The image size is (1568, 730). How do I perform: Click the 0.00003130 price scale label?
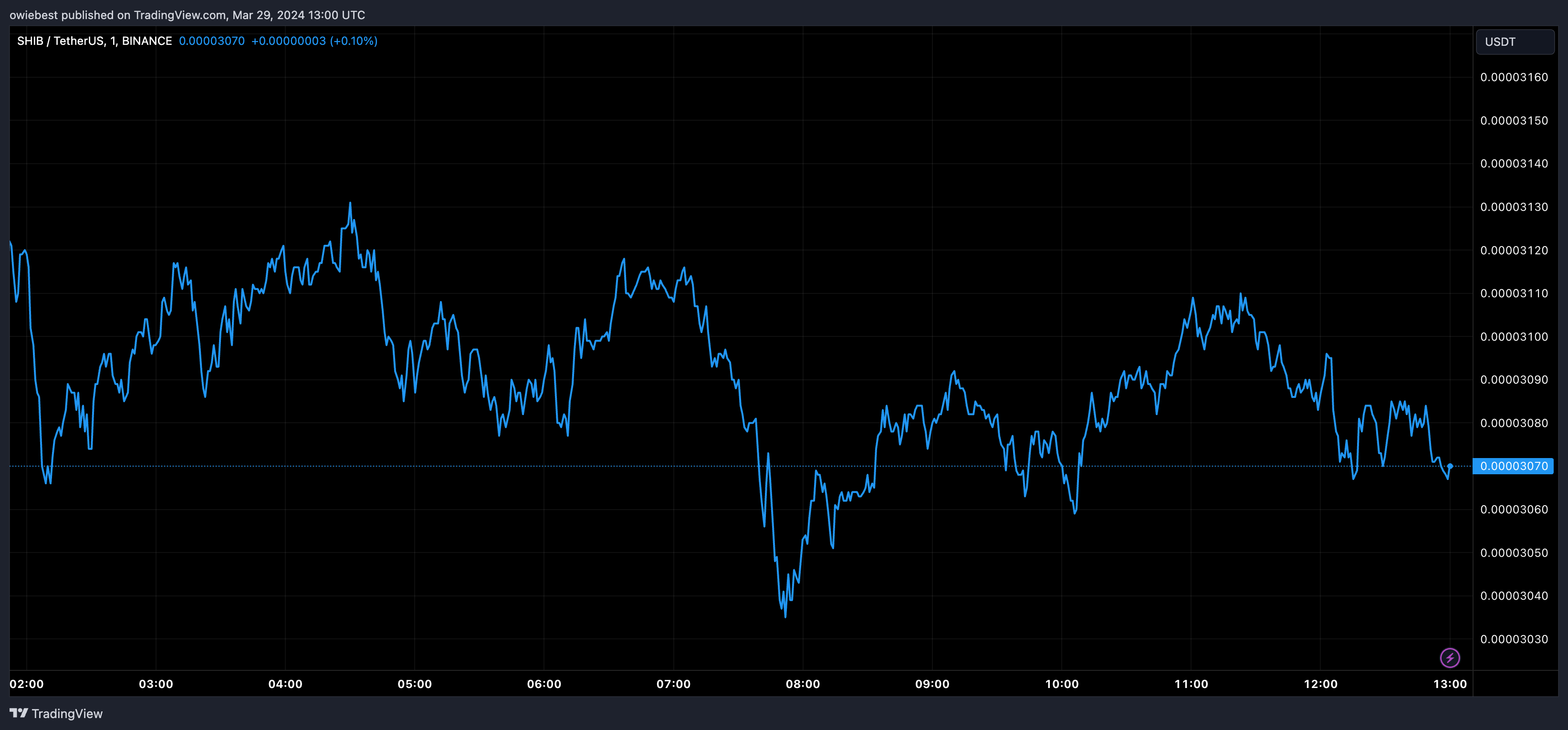[1514, 207]
